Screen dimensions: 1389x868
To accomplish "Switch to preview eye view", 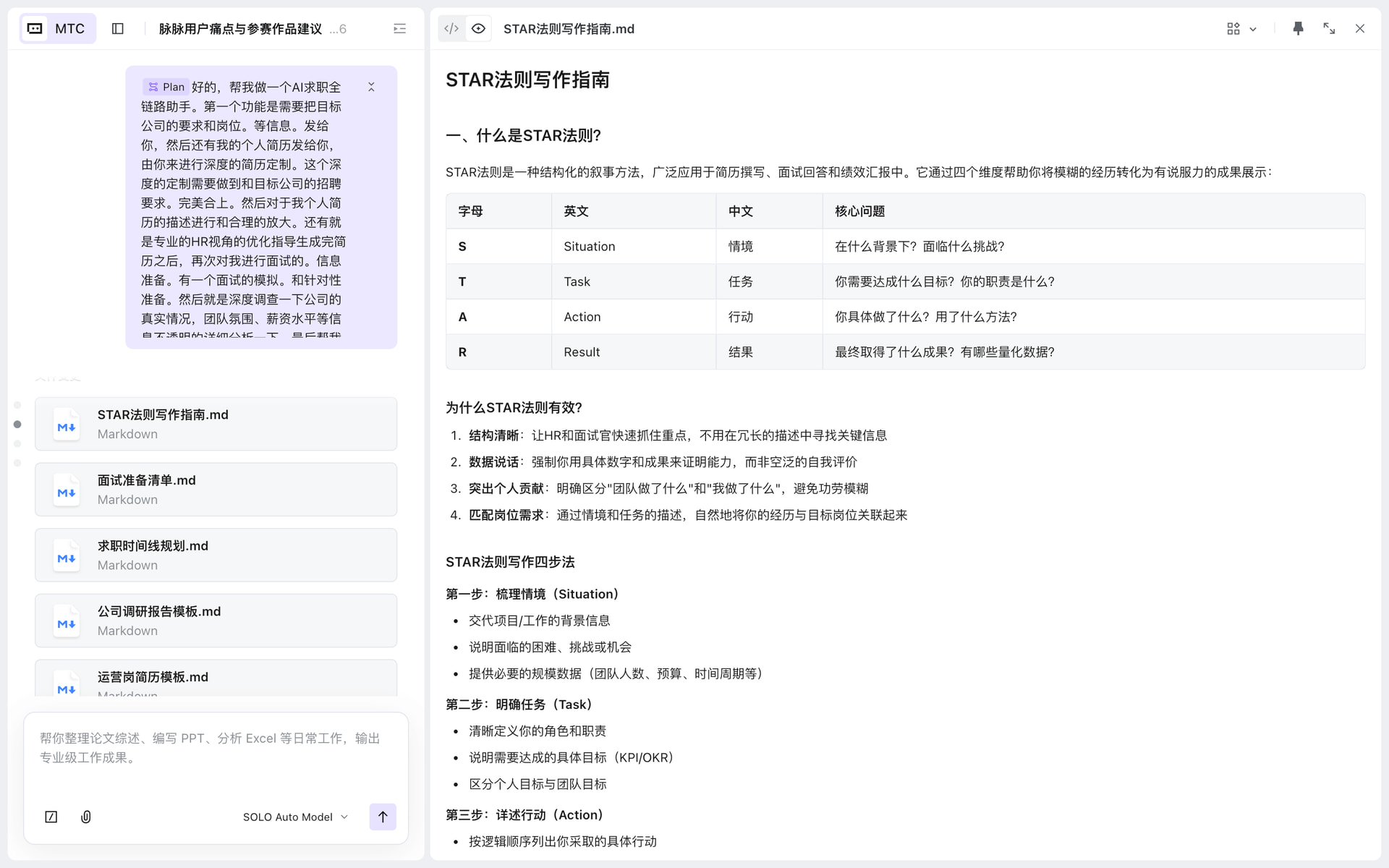I will click(478, 29).
